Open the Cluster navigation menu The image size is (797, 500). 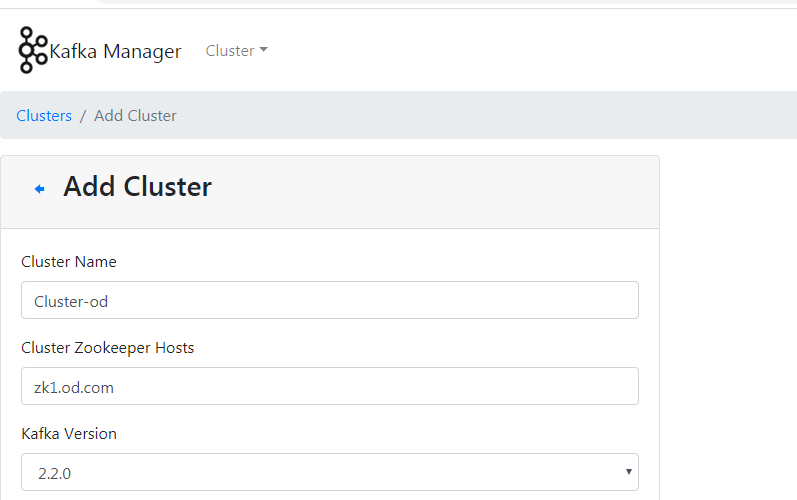[236, 50]
